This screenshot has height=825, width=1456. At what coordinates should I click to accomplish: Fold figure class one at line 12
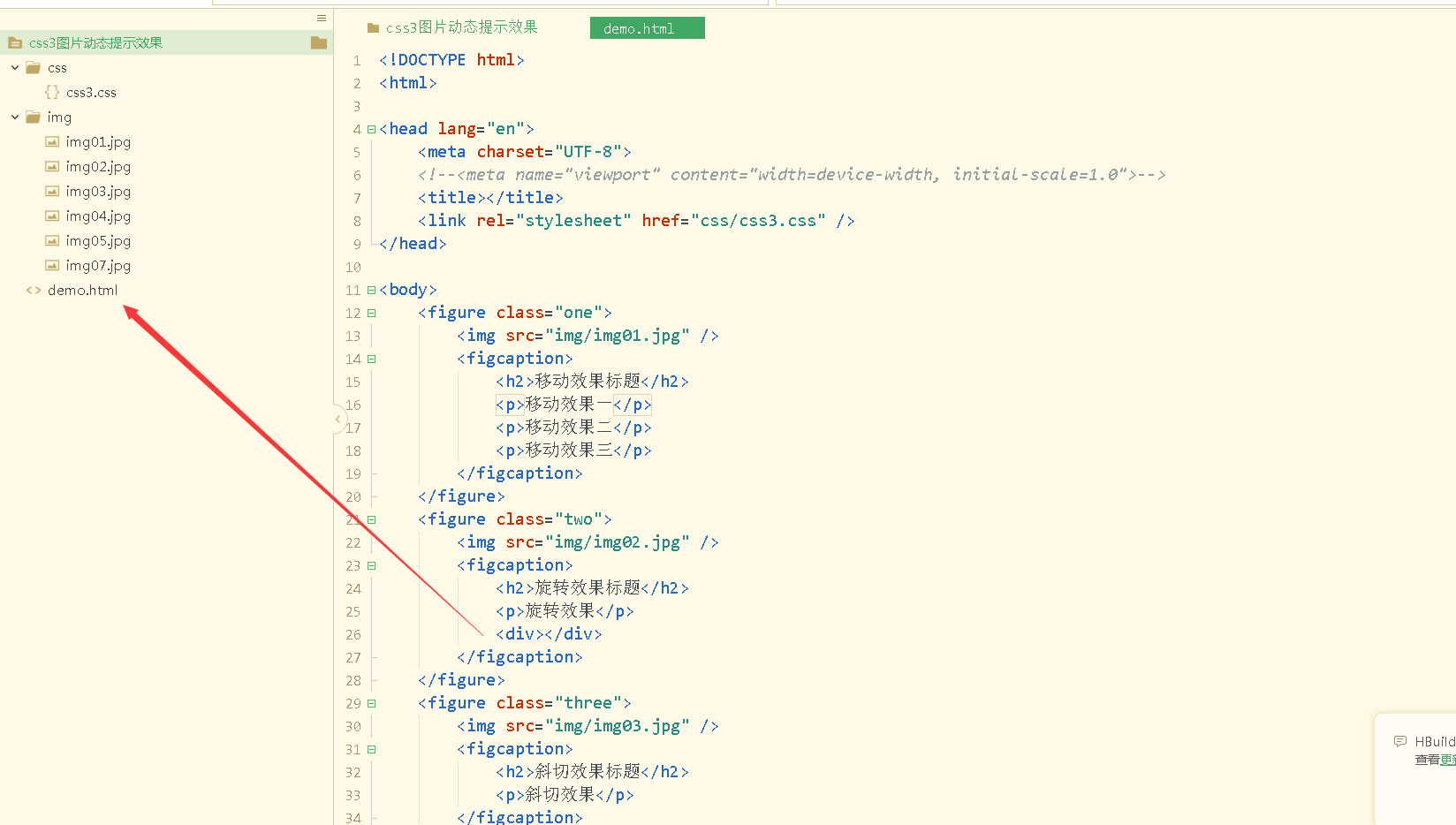(x=371, y=314)
